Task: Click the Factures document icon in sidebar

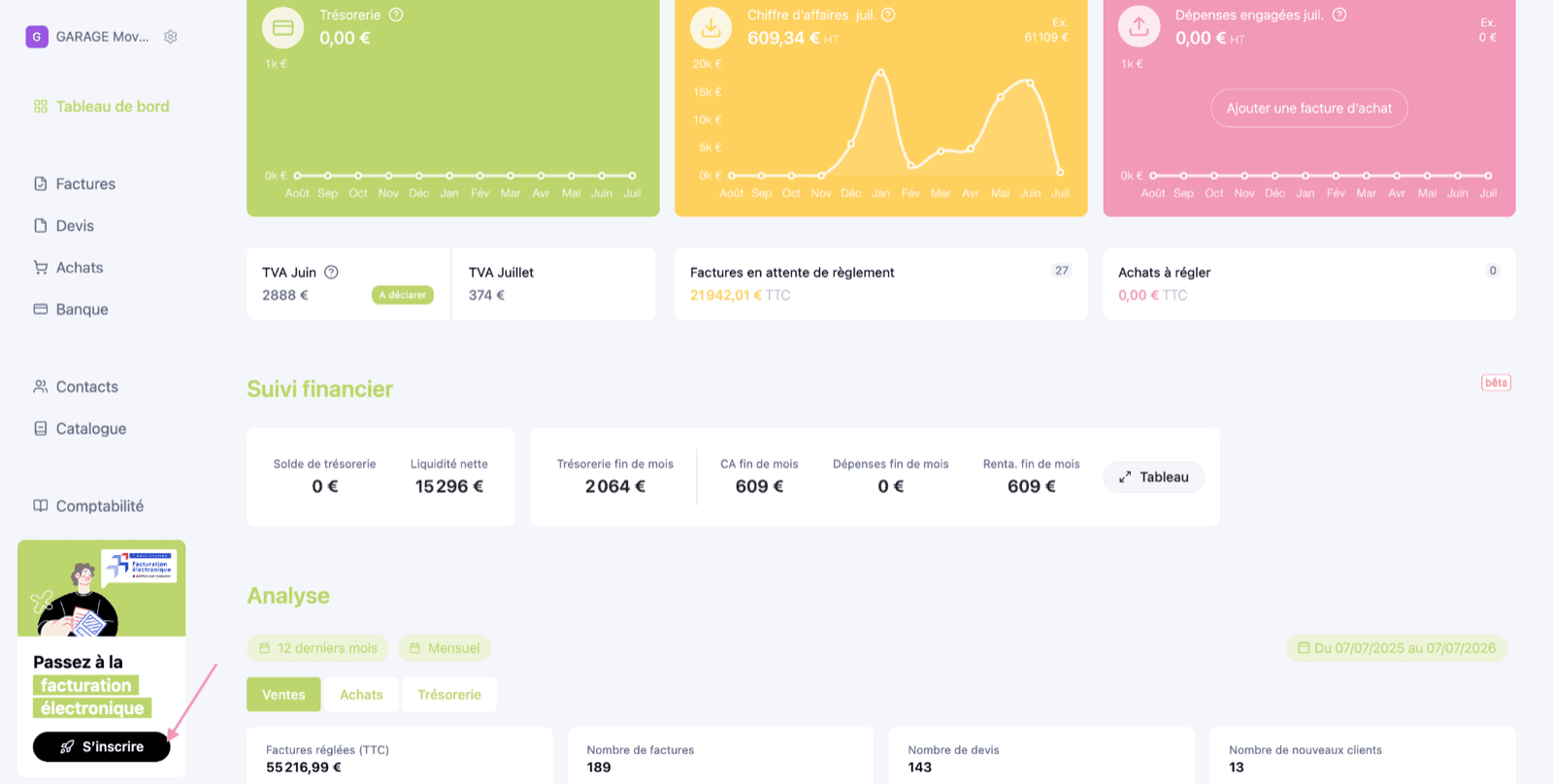Action: click(41, 183)
